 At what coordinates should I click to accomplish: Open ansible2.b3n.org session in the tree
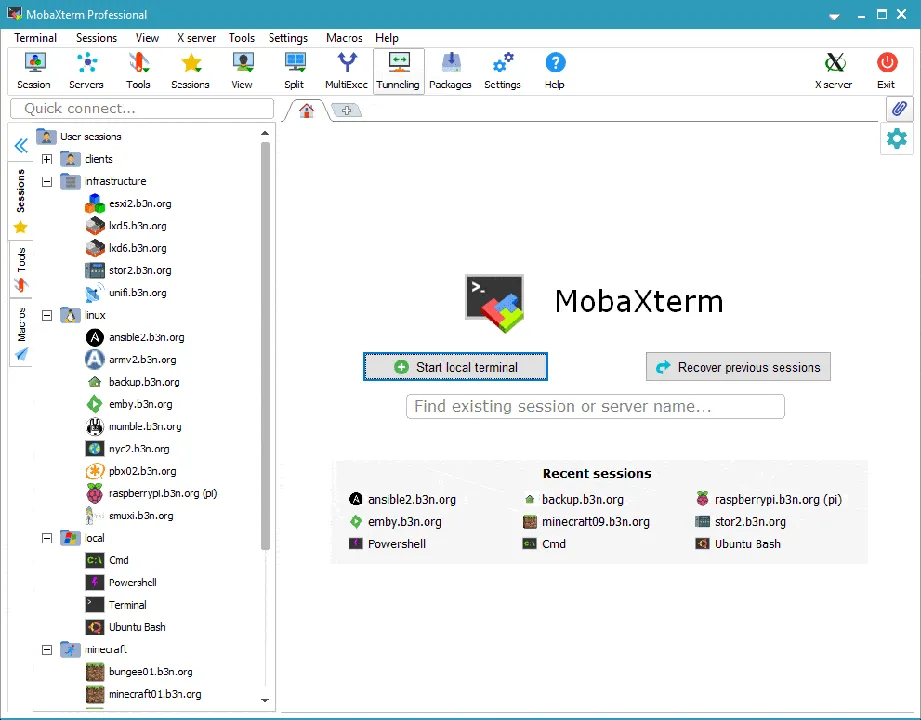pyautogui.click(x=136, y=338)
